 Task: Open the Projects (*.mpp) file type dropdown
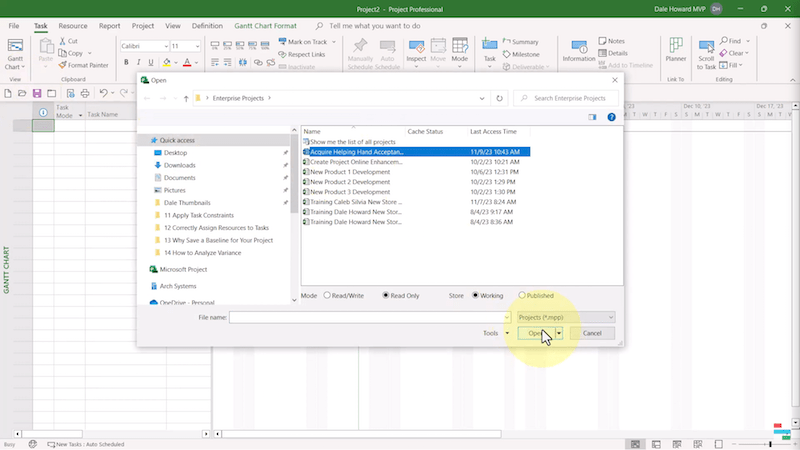click(566, 317)
